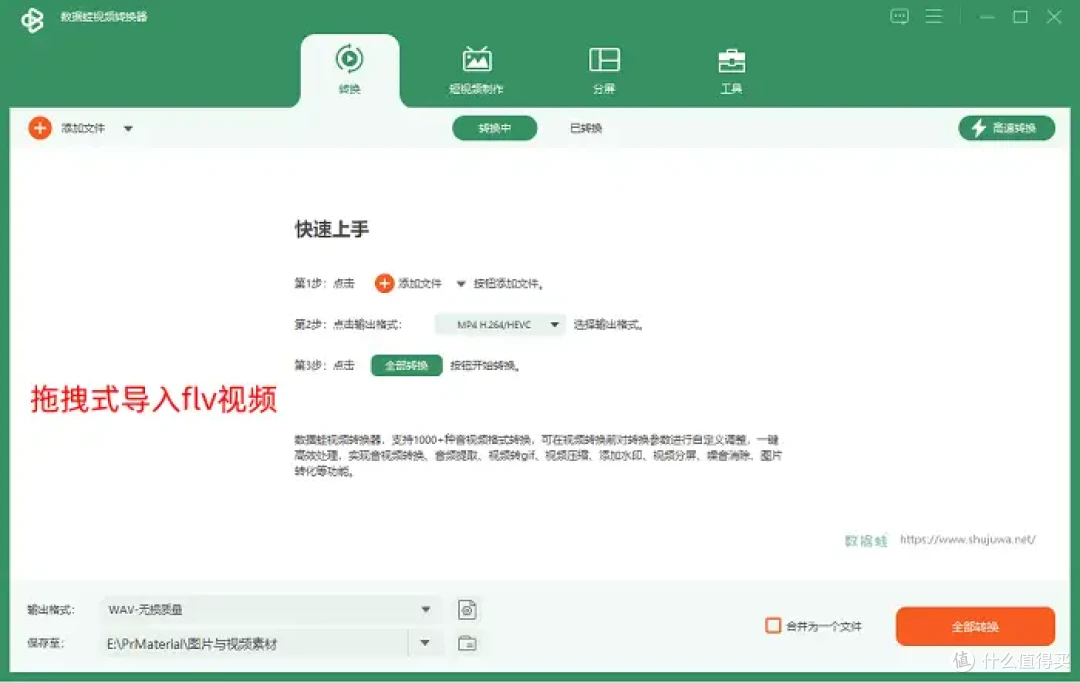Screen dimensions: 1080x683
Task: Expand the 添加文件 dropdown arrow in toolbar
Action: (128, 129)
